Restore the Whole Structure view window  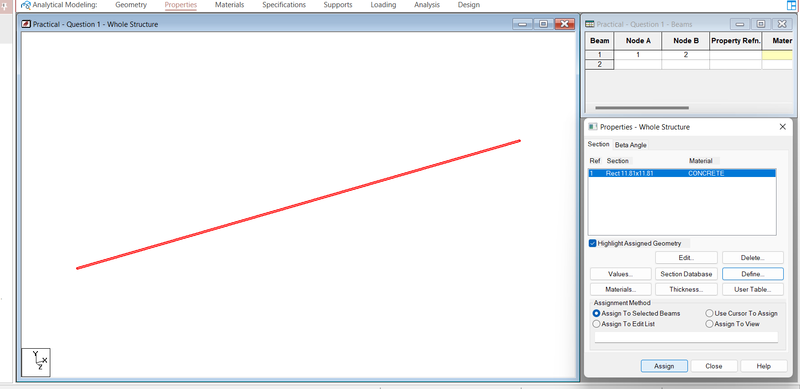pos(543,24)
